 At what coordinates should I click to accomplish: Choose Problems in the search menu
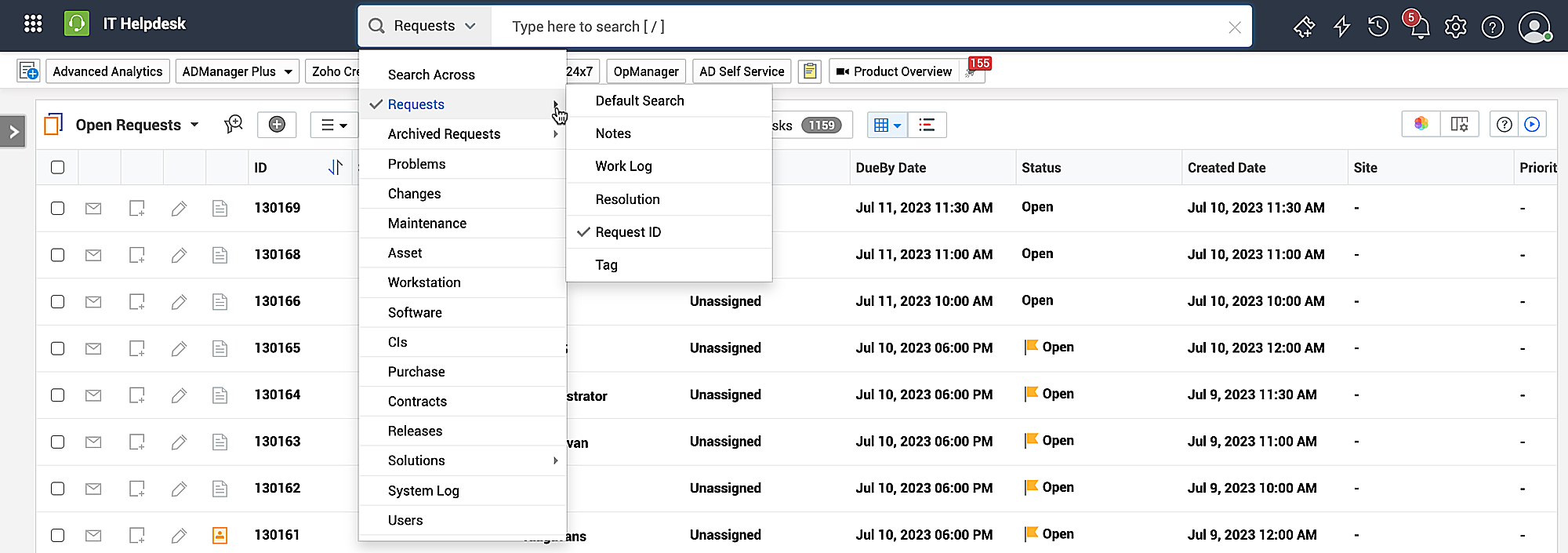416,164
